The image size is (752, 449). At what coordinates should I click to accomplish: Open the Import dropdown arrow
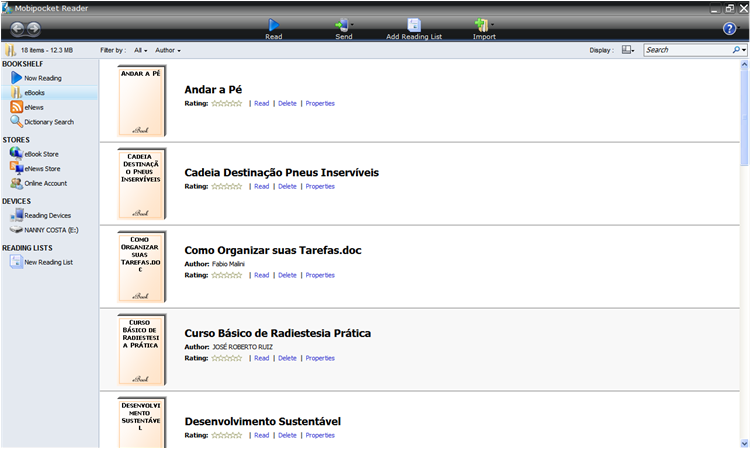click(x=493, y=24)
